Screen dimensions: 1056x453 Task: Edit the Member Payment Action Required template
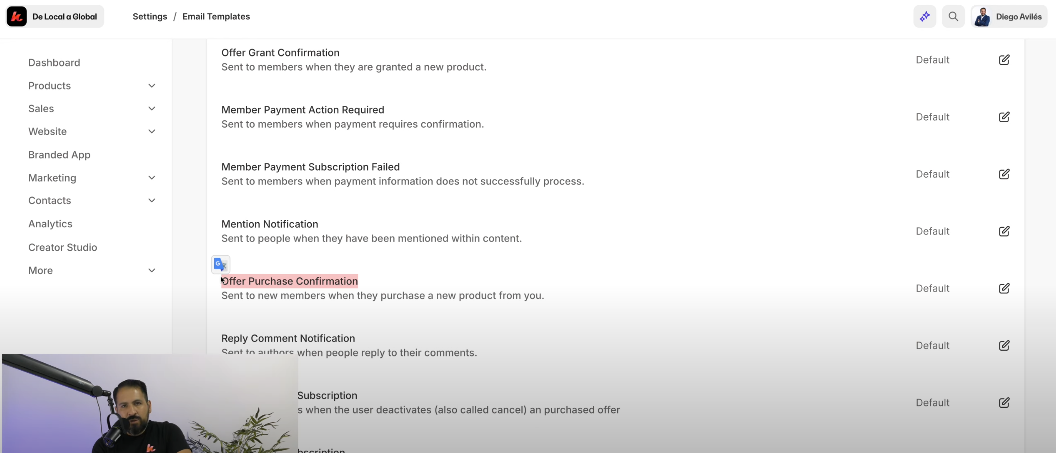[1004, 117]
